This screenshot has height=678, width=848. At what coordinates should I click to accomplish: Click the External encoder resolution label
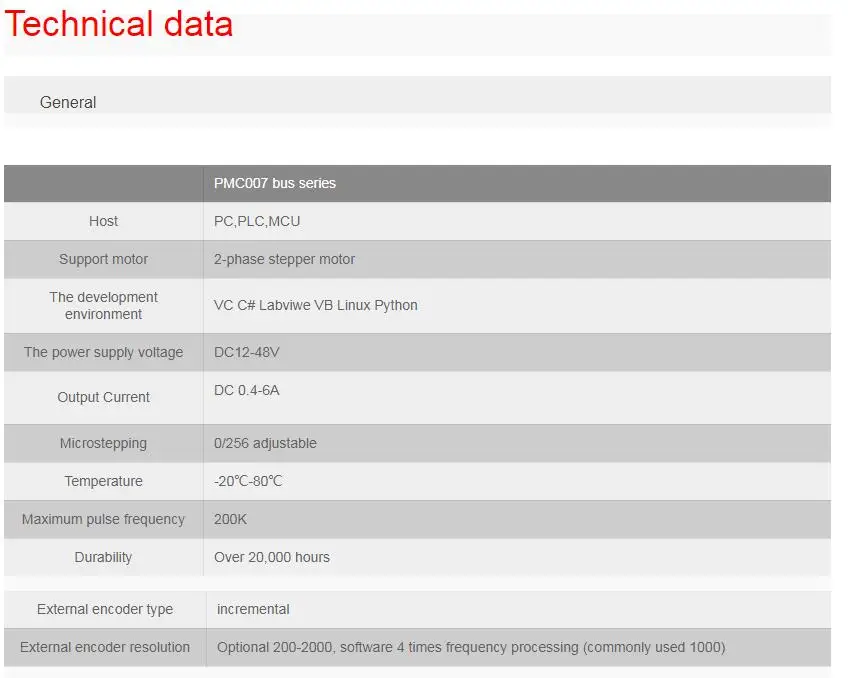tap(105, 647)
